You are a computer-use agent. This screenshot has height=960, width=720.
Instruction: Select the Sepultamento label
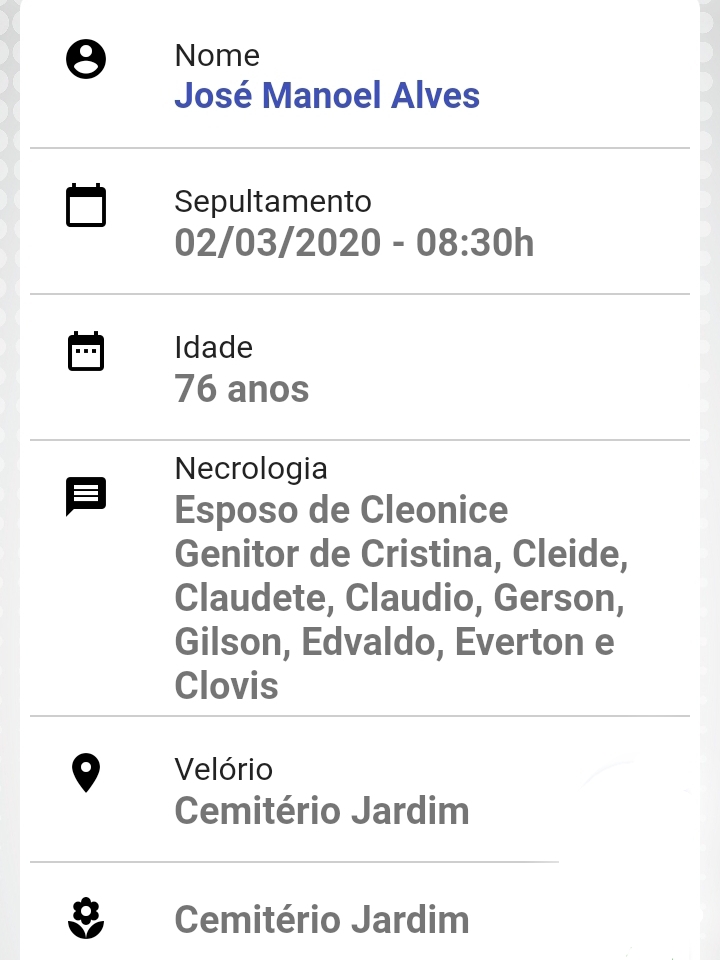point(272,202)
